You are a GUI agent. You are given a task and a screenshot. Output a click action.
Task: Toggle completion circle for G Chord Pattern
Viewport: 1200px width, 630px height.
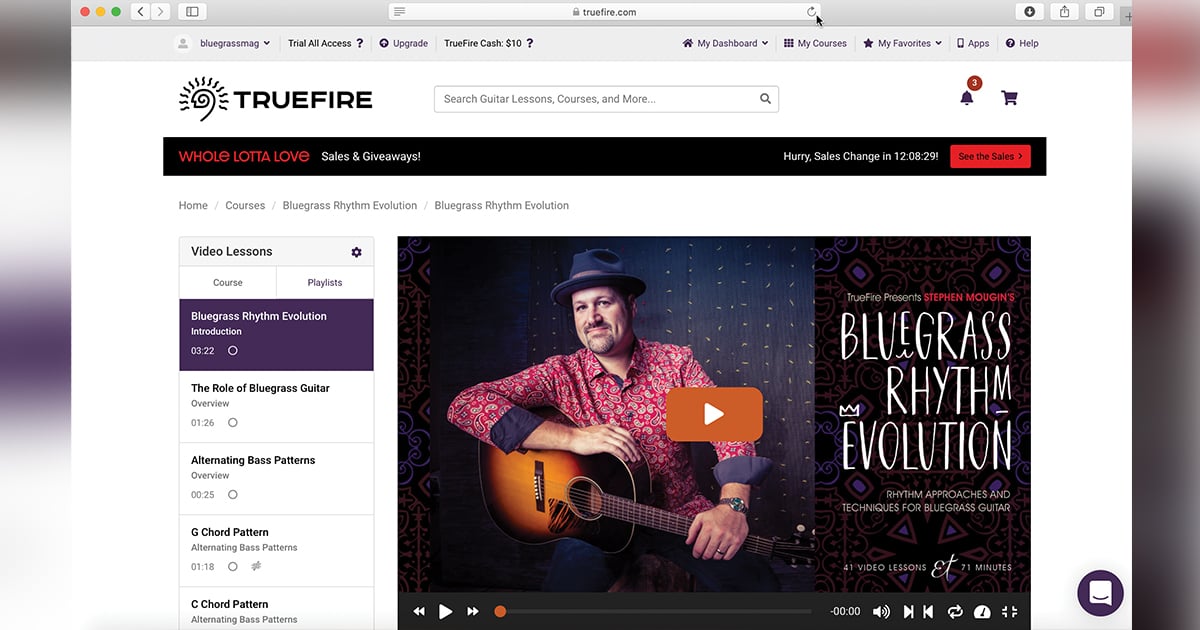coord(233,567)
